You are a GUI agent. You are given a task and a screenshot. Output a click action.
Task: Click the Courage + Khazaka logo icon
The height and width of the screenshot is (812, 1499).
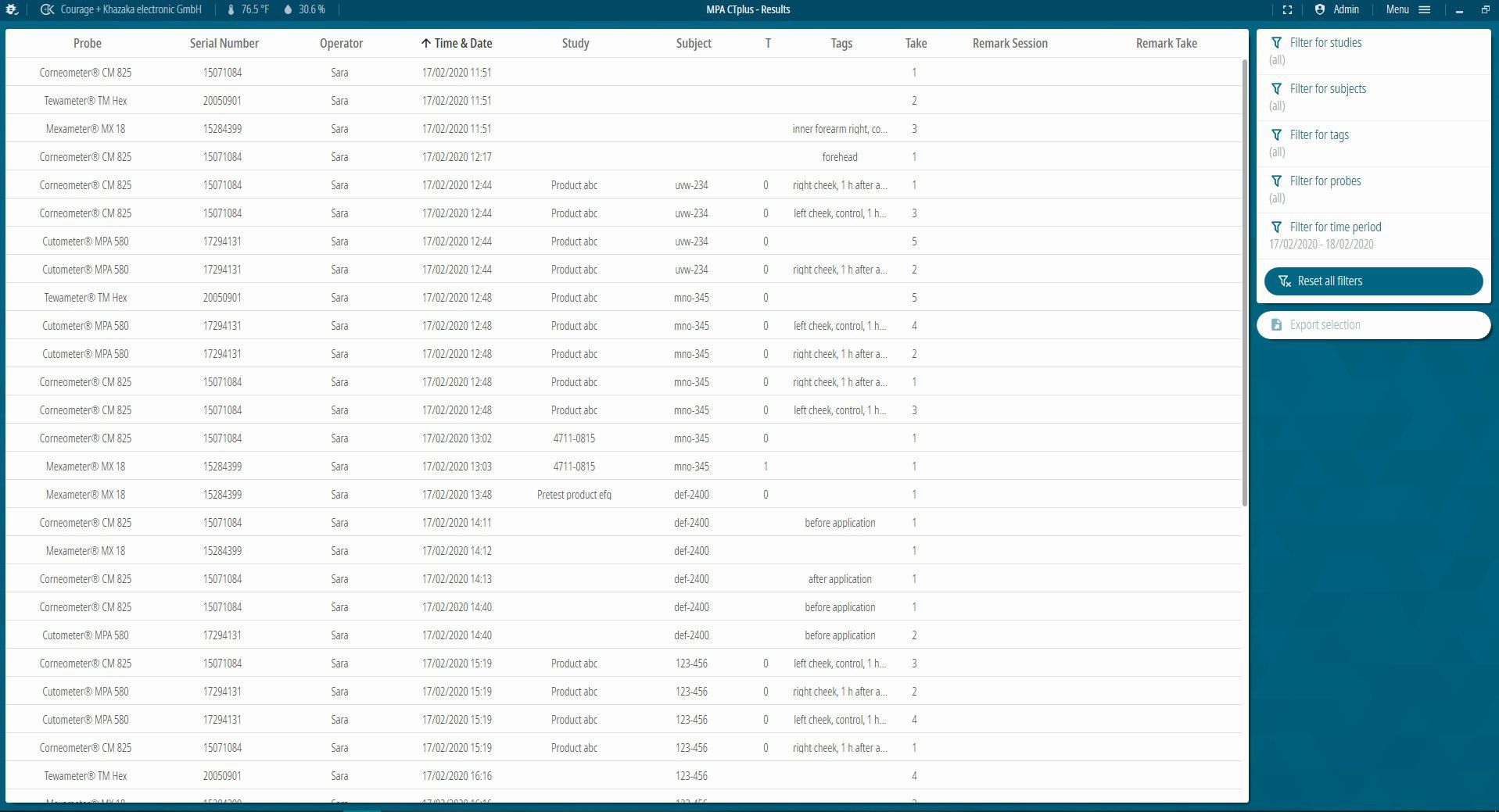pyautogui.click(x=47, y=9)
